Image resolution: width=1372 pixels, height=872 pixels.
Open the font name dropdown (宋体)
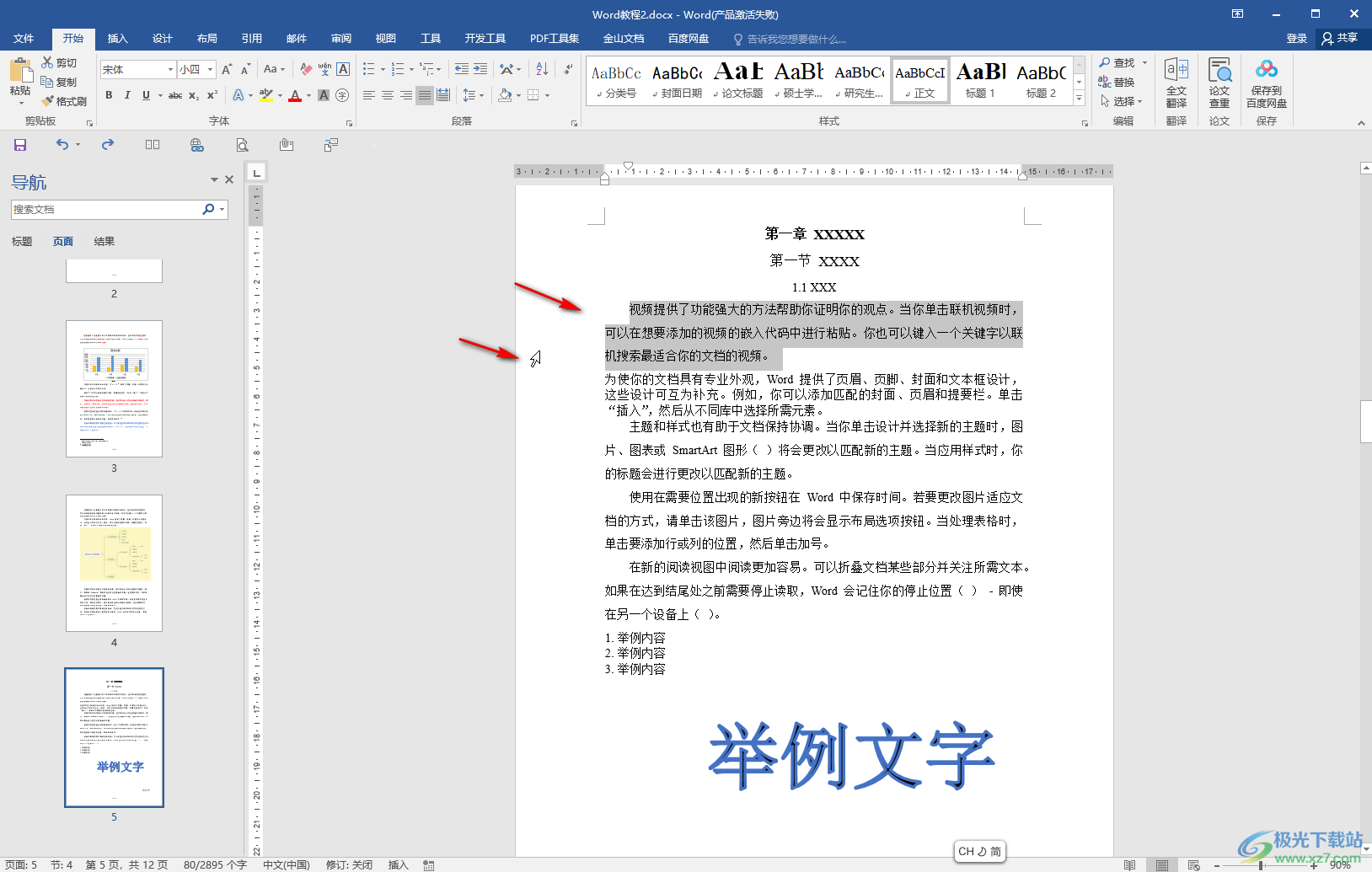click(170, 69)
